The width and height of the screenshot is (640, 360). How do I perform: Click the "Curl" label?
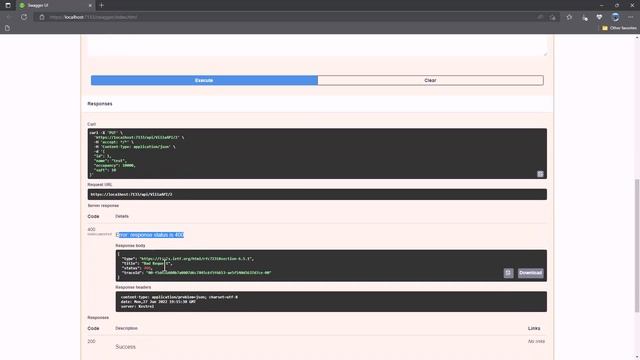point(91,124)
